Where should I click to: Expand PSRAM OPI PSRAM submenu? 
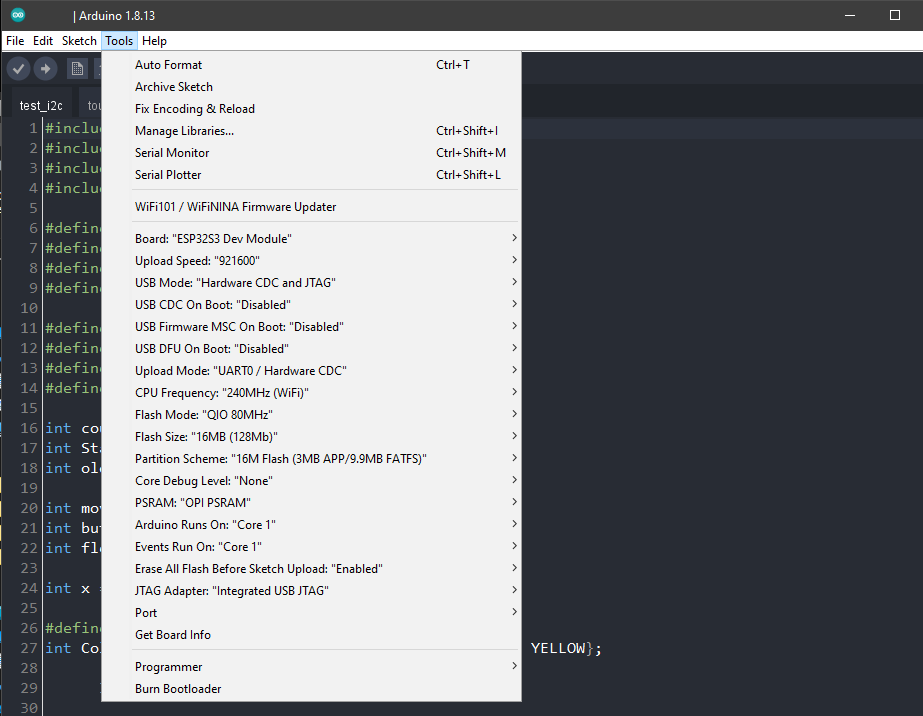point(311,502)
